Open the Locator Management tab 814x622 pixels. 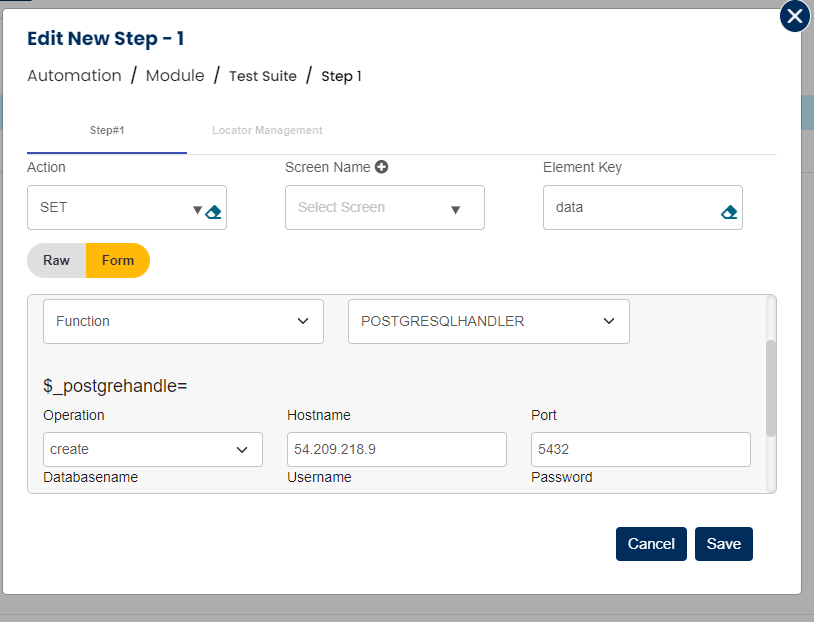(267, 130)
